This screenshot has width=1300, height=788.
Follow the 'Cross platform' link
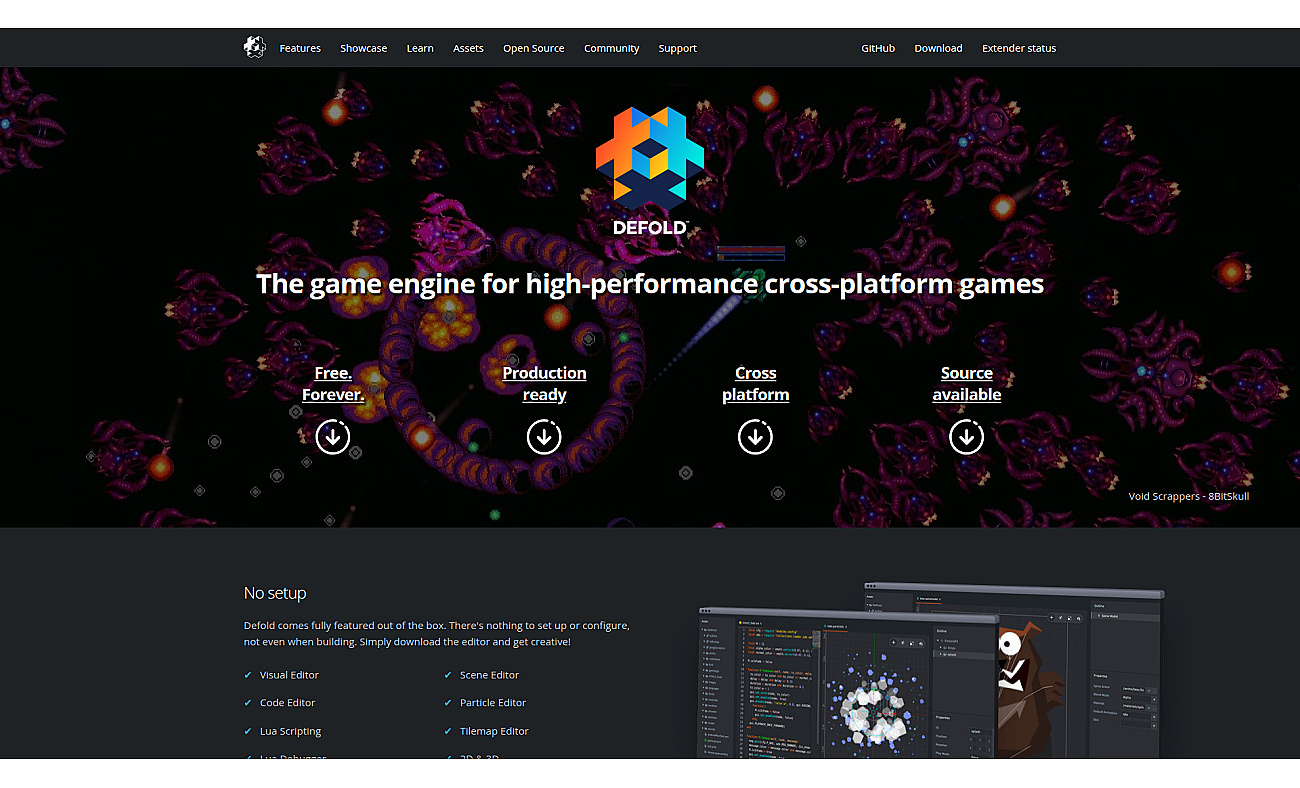(755, 384)
